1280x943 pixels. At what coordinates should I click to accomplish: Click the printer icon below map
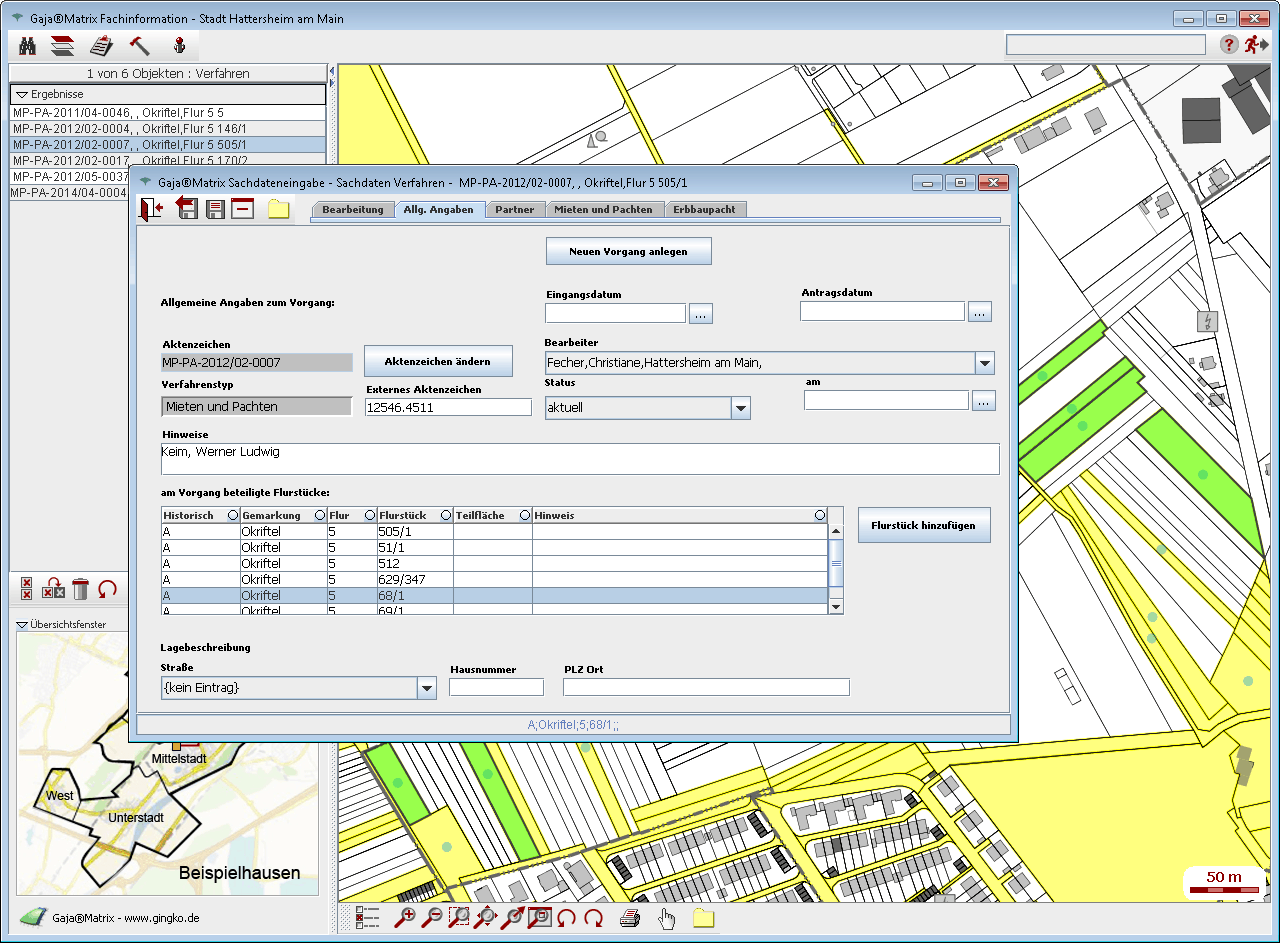tap(629, 918)
